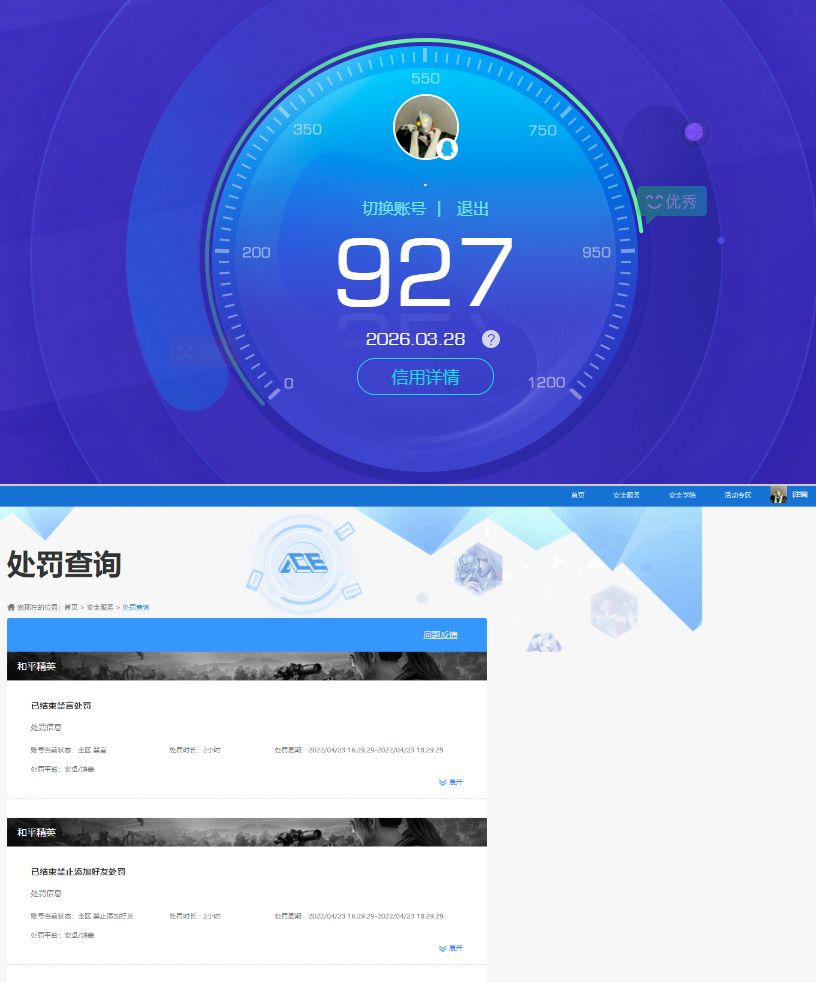Click the character emblem icon beside the banner

point(478,567)
